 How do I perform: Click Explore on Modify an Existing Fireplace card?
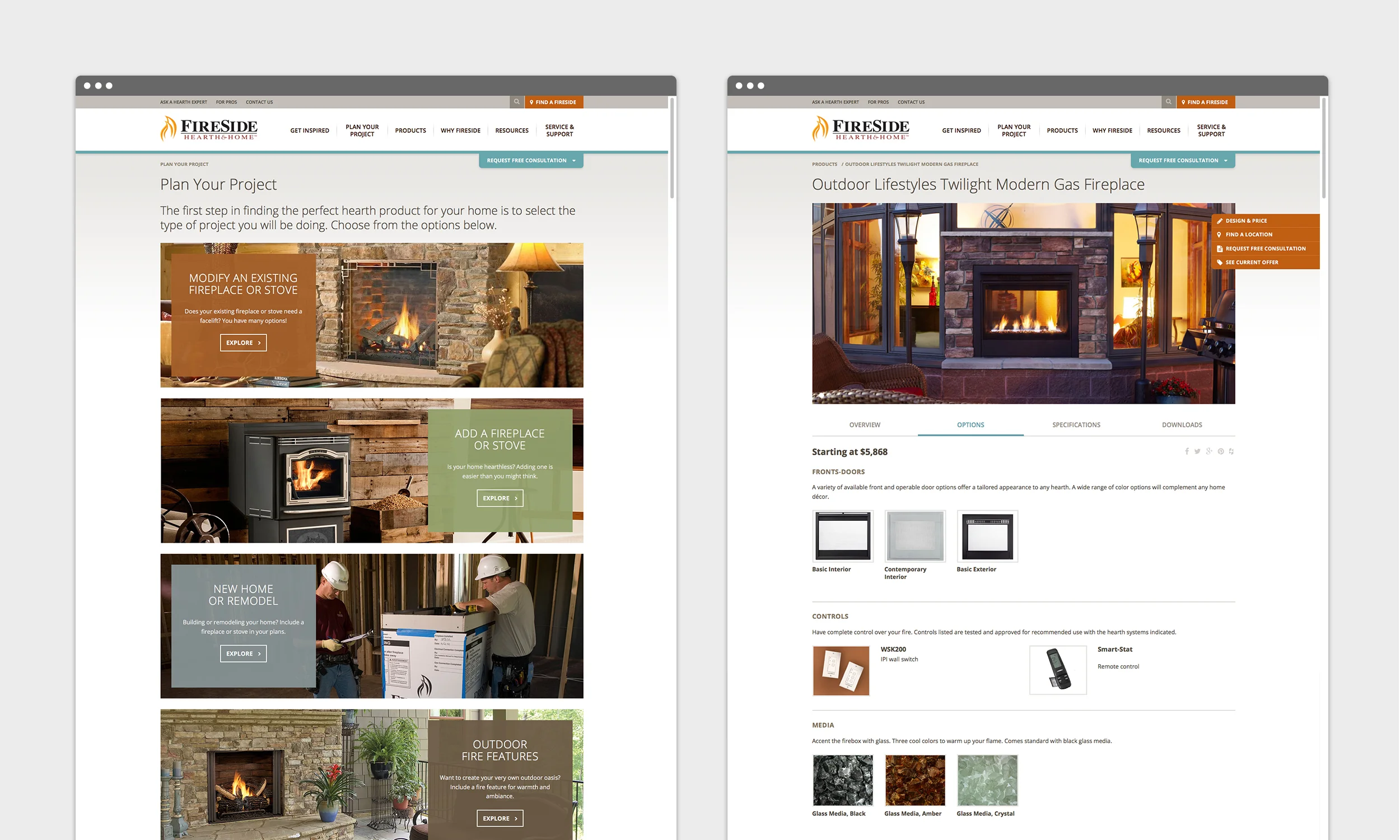click(244, 343)
